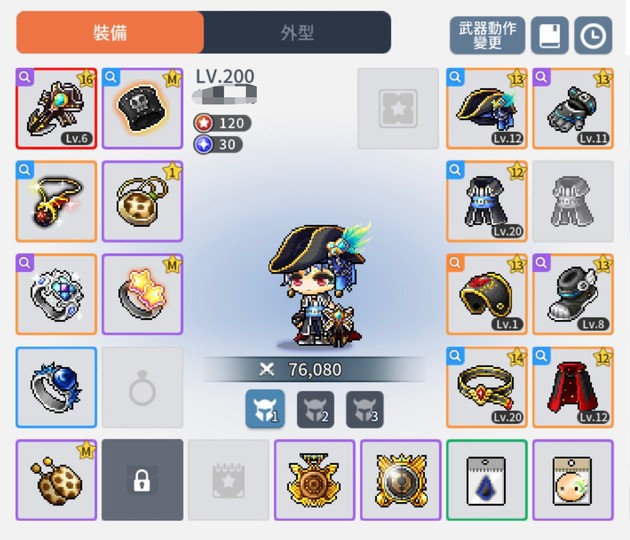Open the blue gem ring slot
The image size is (630, 540).
click(56, 387)
